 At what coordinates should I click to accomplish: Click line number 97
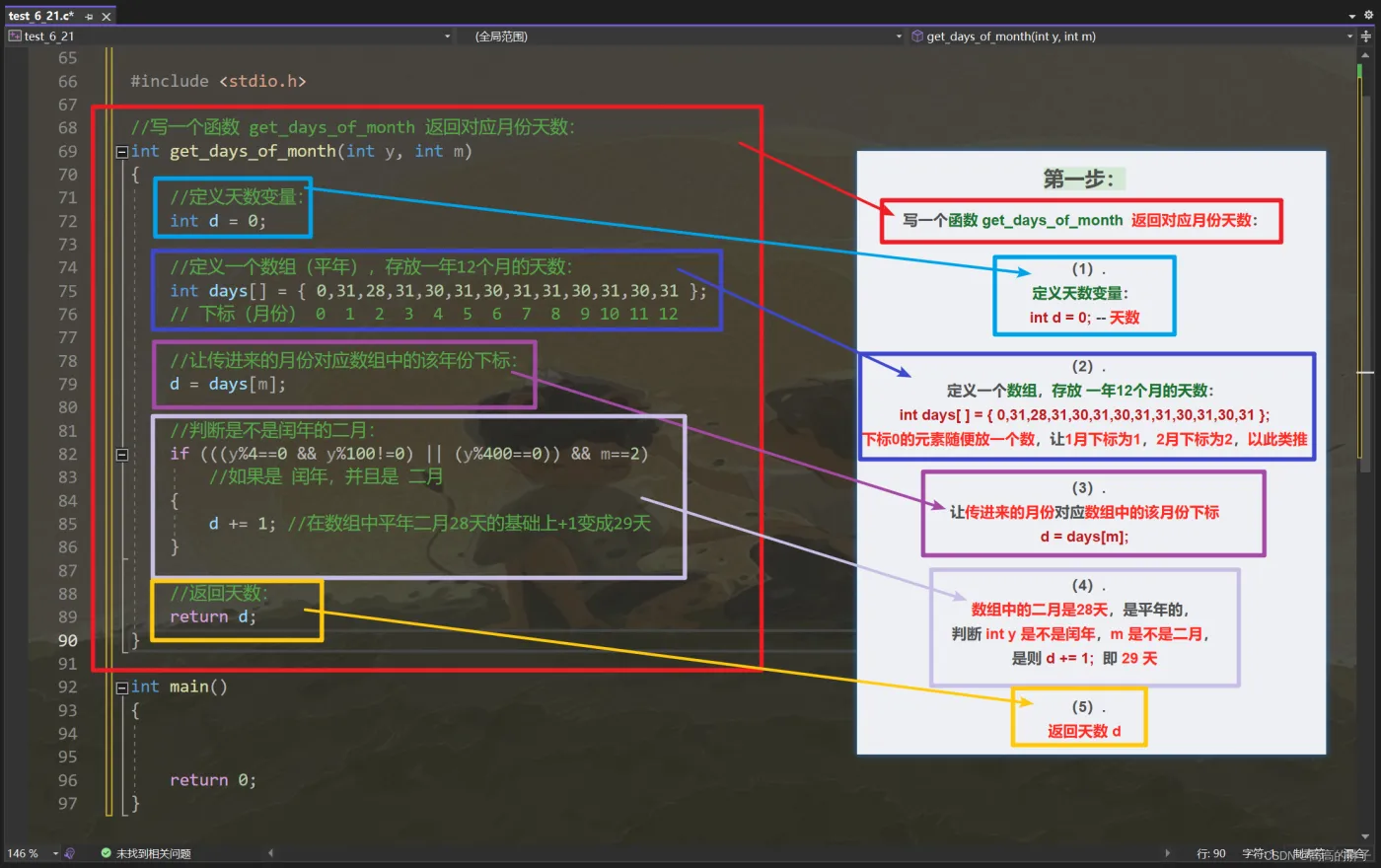(67, 804)
